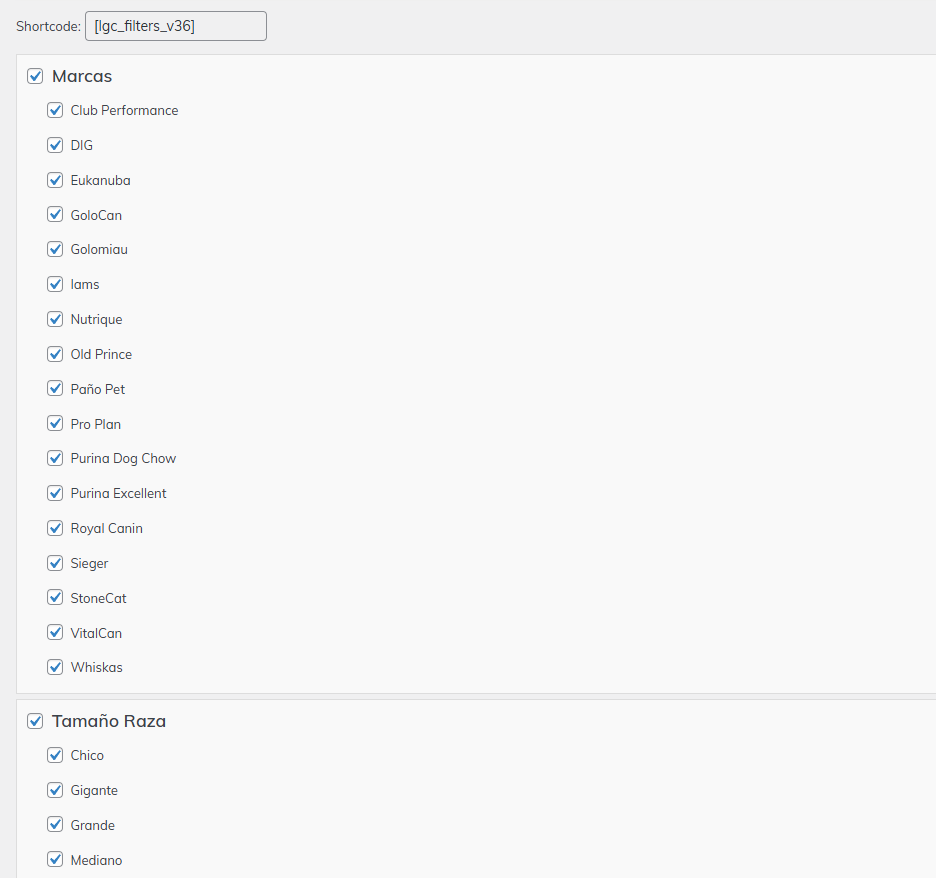
Task: Uncheck the Golomiau checkbox
Action: 55,249
